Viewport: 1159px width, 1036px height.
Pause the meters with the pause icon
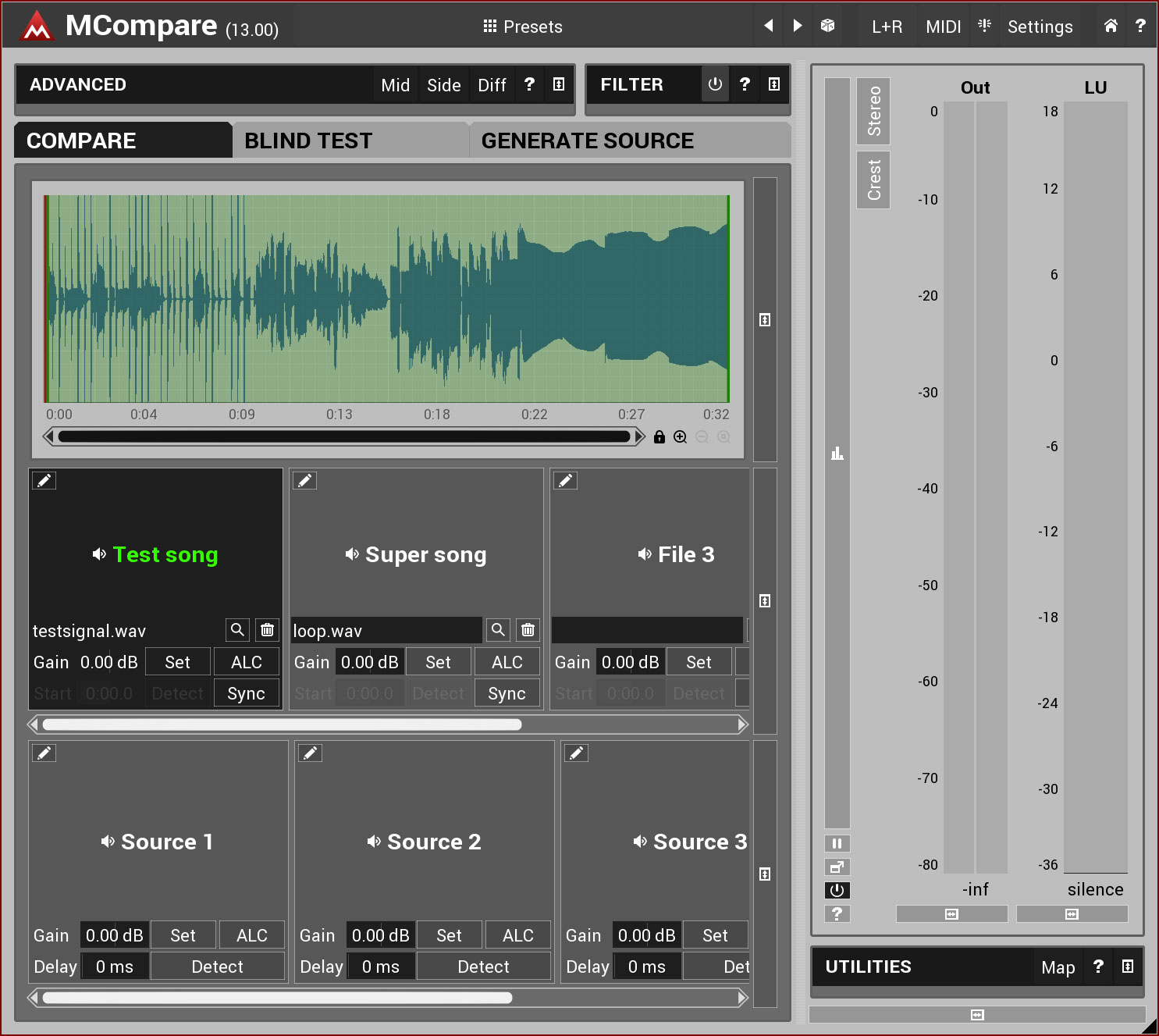point(837,843)
